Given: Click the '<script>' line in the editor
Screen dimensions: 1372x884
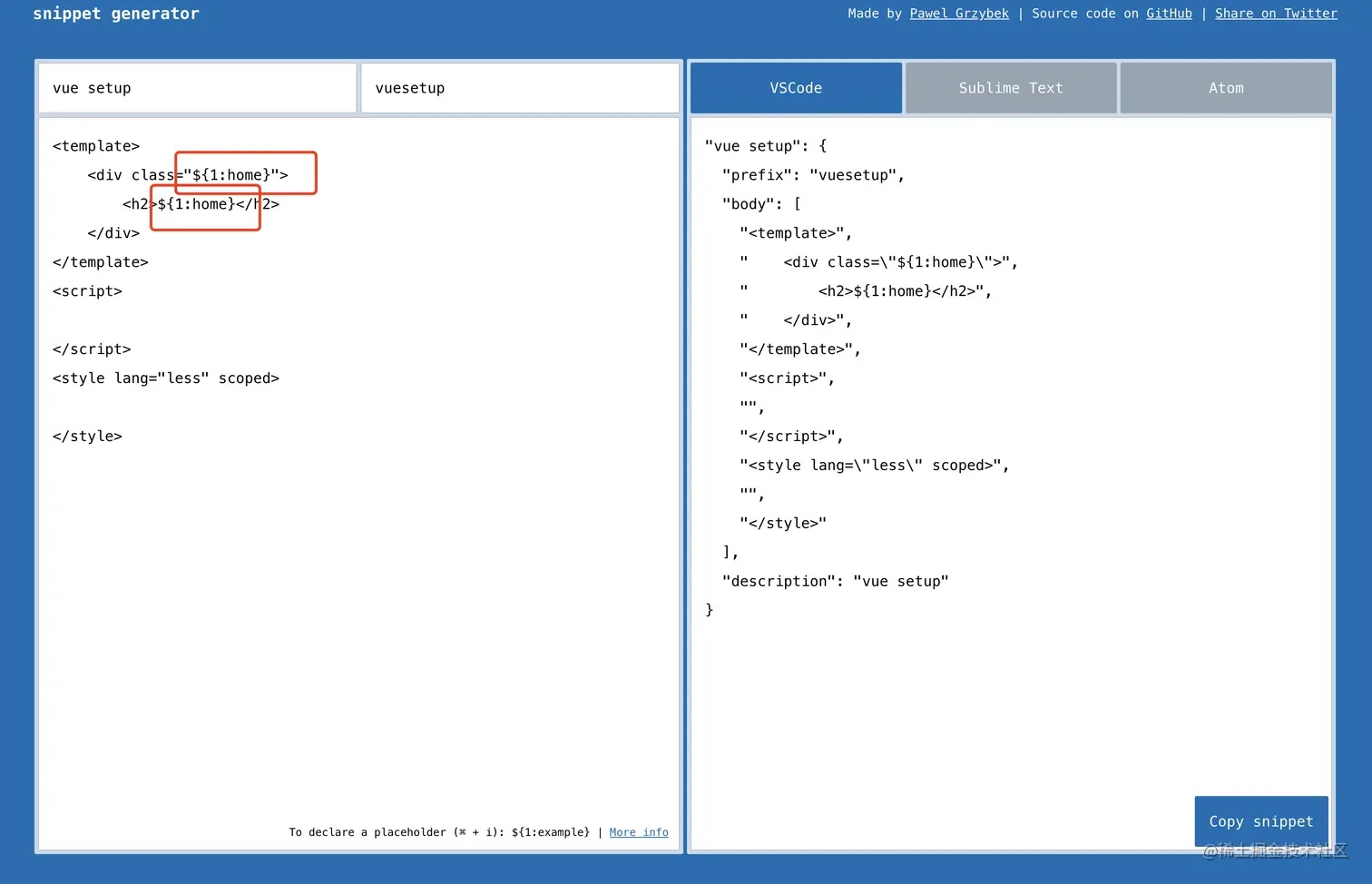Looking at the screenshot, I should pos(87,291).
